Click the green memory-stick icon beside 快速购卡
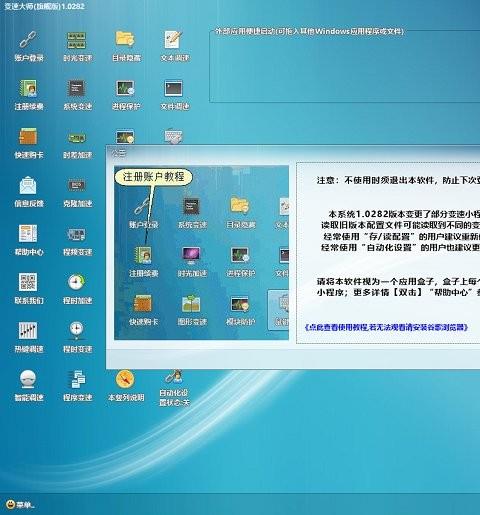This screenshot has width=480, height=515. coord(77,137)
